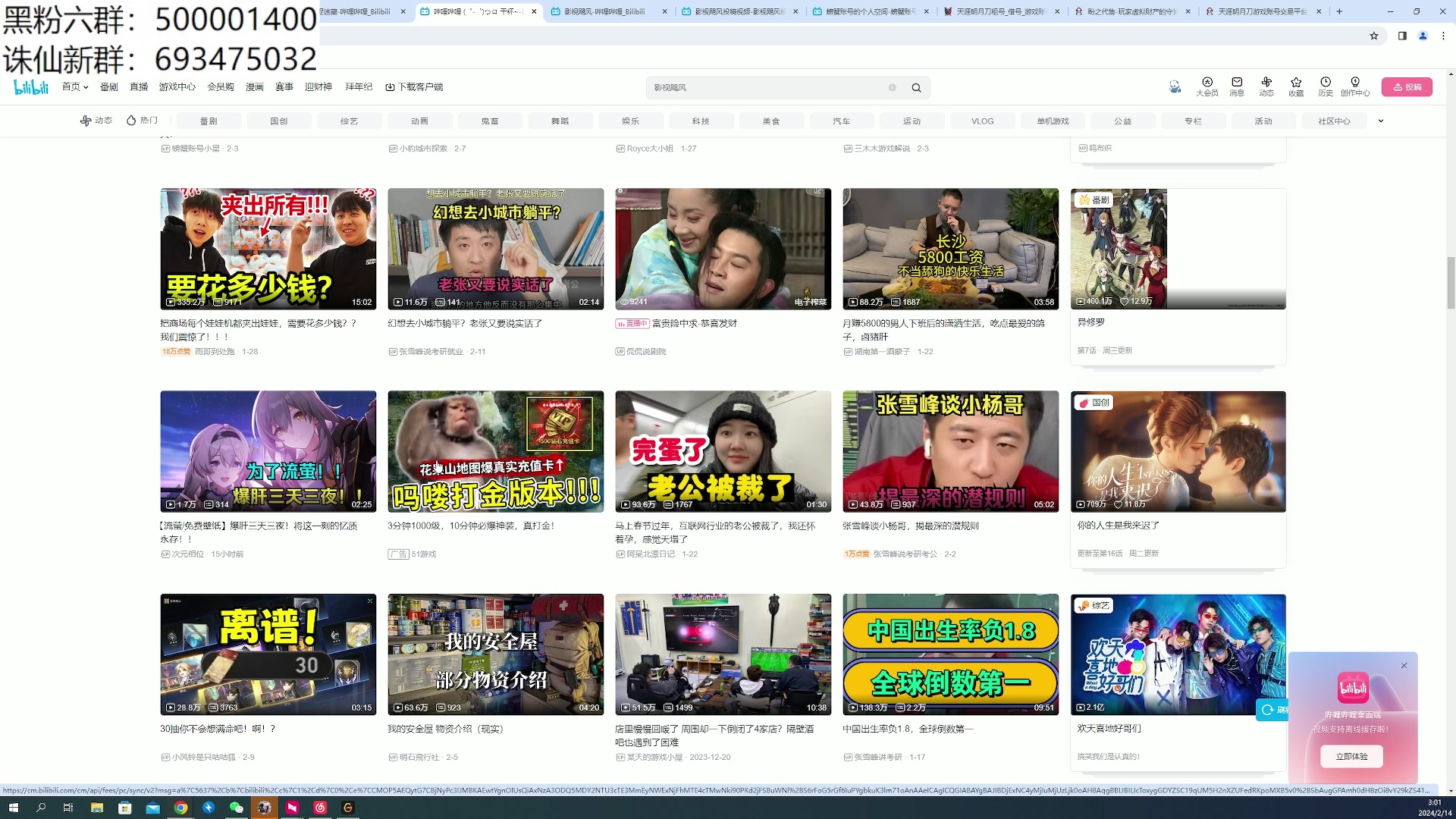Expand more categories chevron

coord(1381,121)
